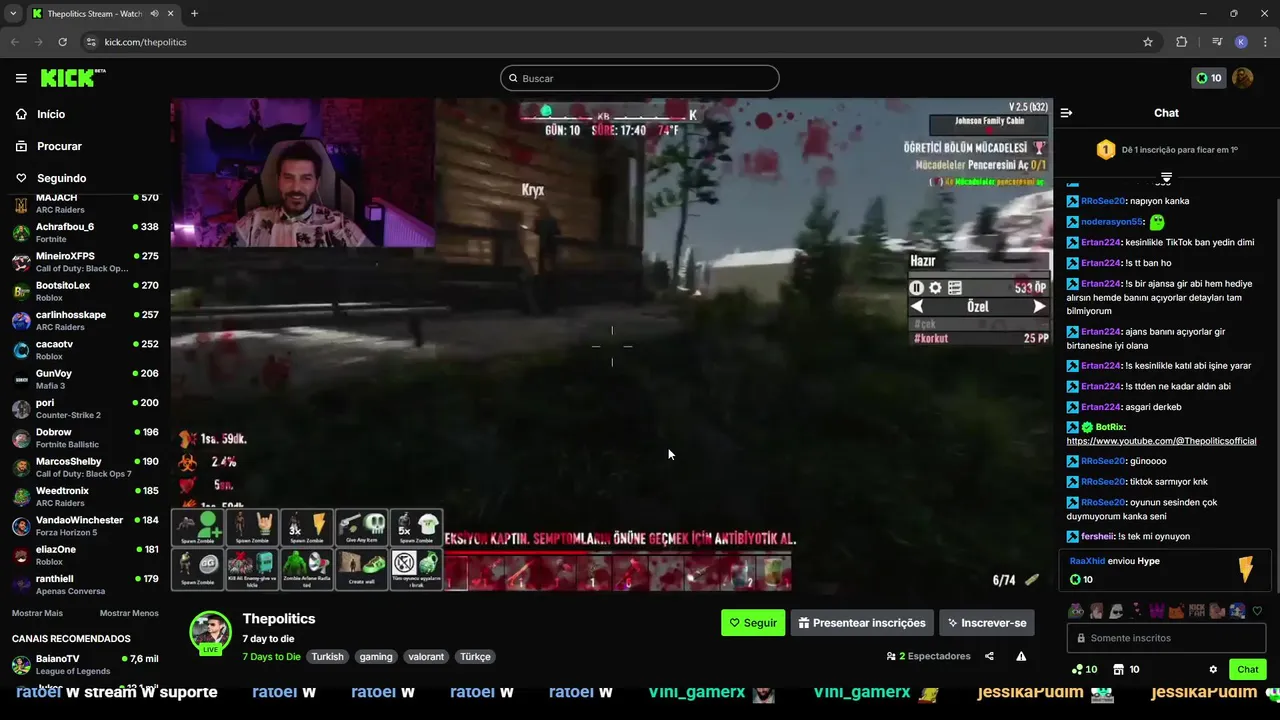This screenshot has width=1280, height=720.
Task: Open the Seguindo heart section
Action: pos(50,178)
